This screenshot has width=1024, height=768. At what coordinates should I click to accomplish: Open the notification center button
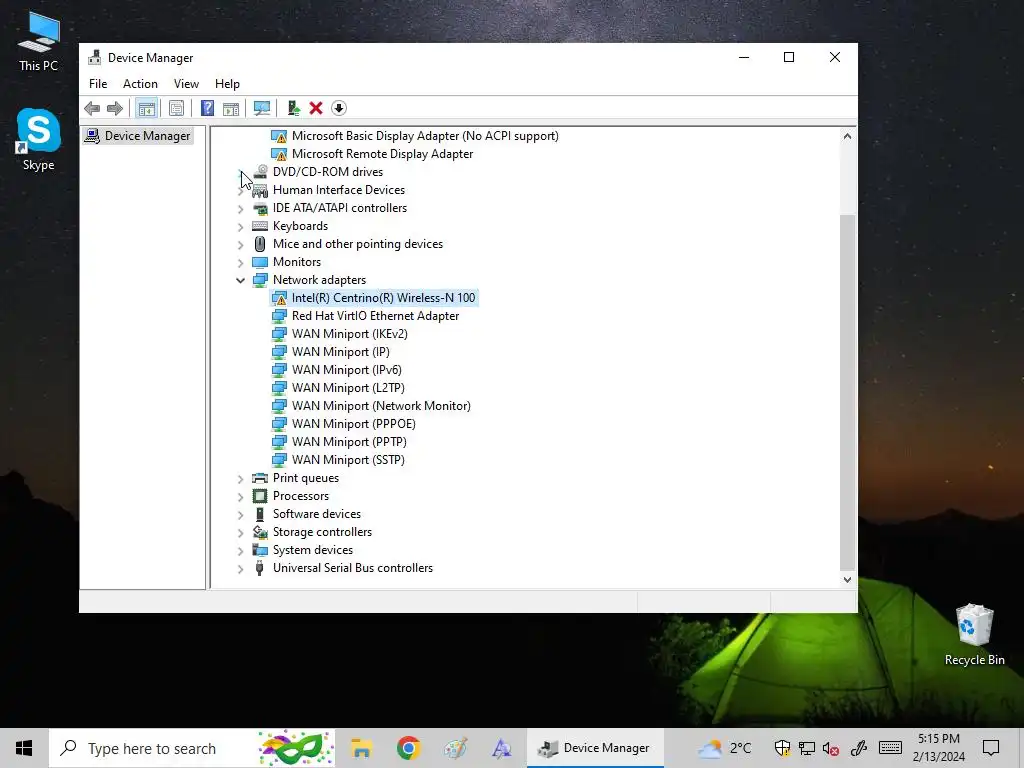click(x=991, y=748)
